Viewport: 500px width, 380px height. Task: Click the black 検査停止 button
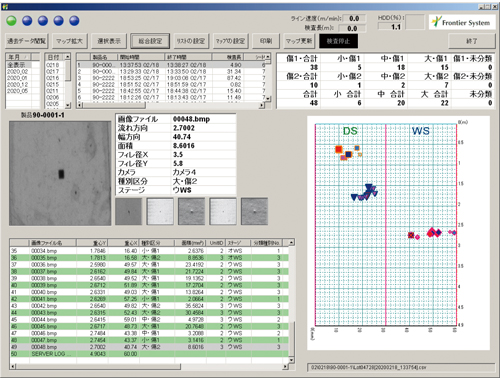(x=338, y=41)
